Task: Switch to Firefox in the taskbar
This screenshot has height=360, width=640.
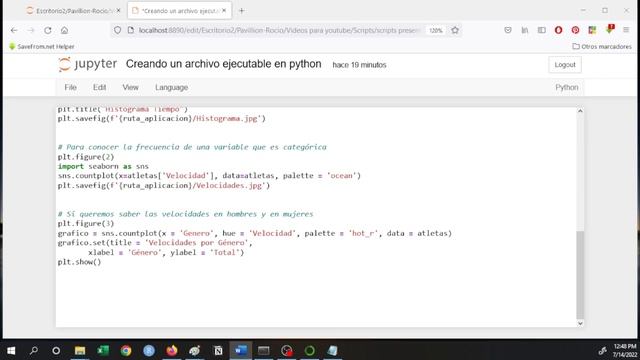Action: (x=172, y=350)
